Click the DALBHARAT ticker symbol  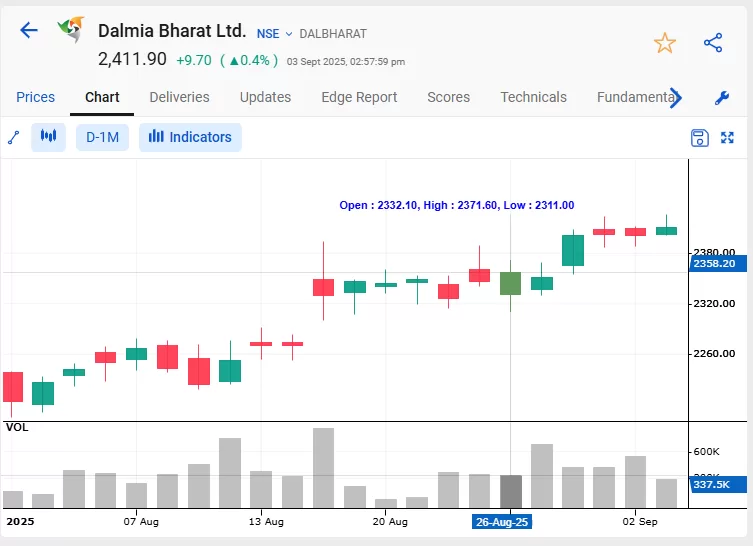coord(333,34)
